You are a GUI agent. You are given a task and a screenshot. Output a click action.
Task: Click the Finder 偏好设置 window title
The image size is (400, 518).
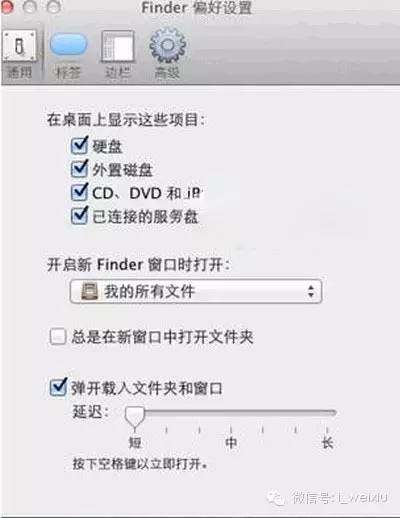tap(196, 8)
